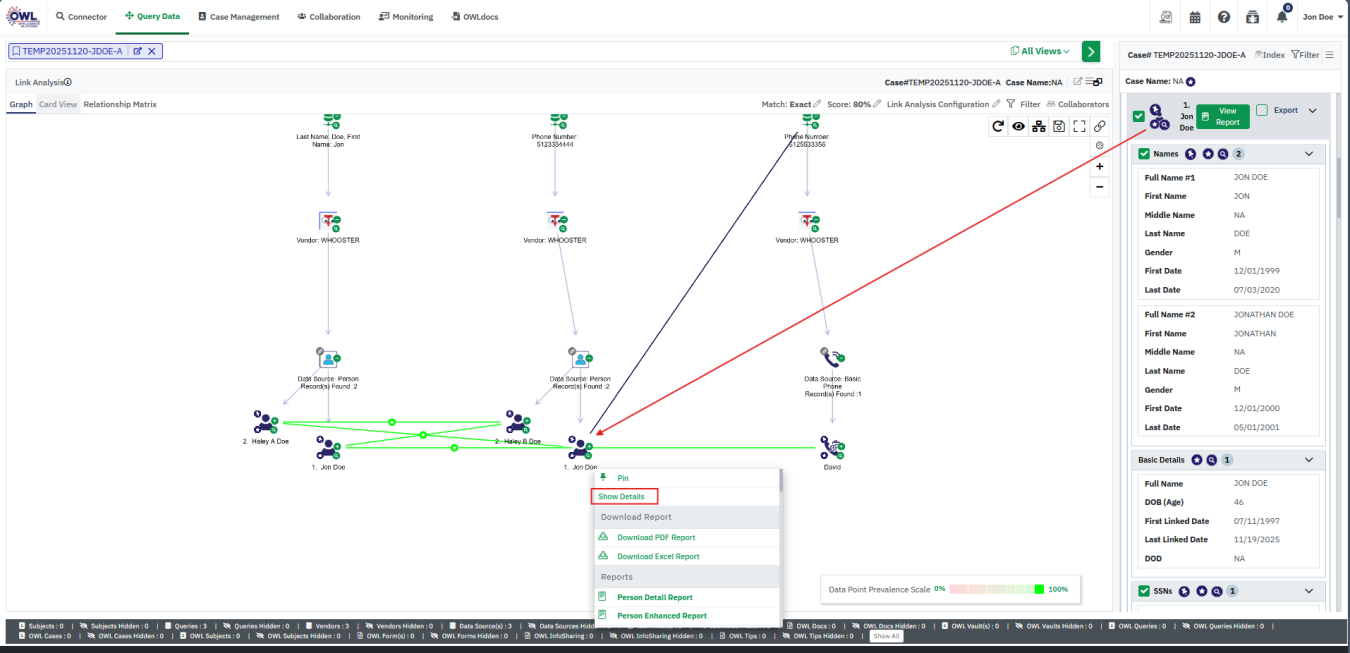1350x653 pixels.
Task: Collapse the Names section chevron
Action: tap(1309, 154)
